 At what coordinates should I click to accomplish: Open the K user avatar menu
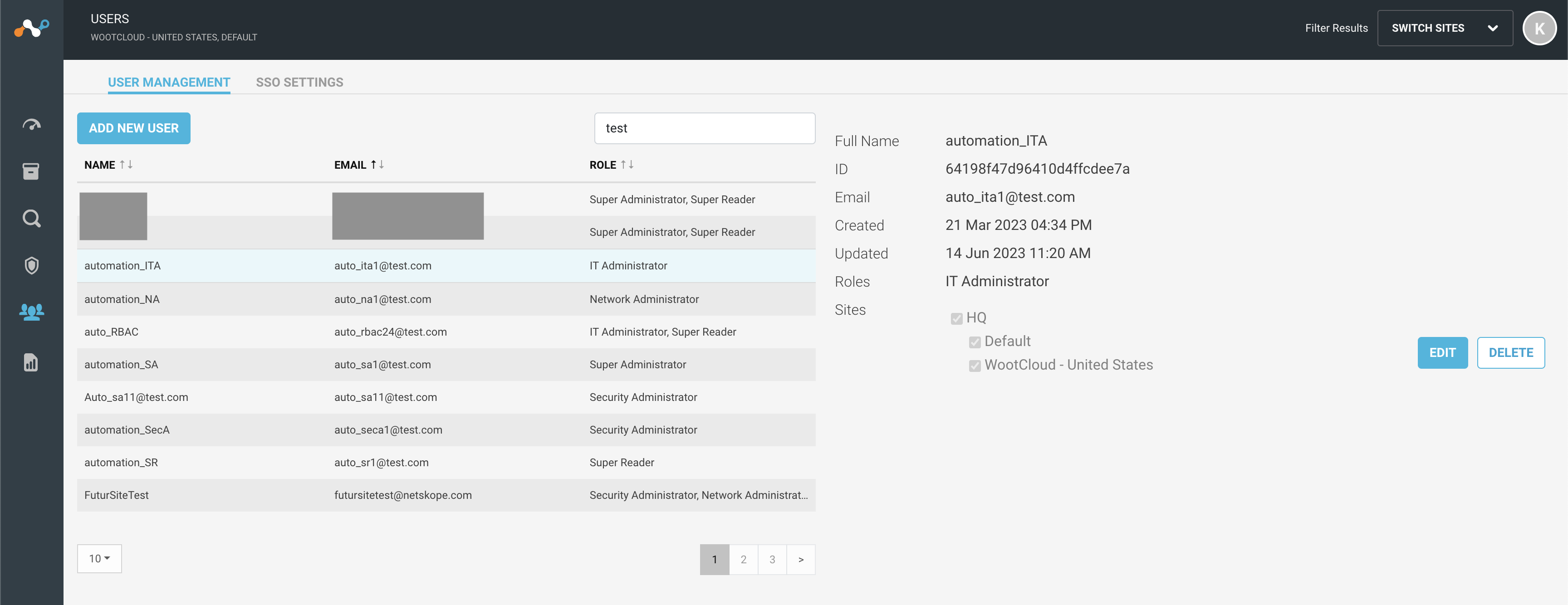[x=1539, y=29]
